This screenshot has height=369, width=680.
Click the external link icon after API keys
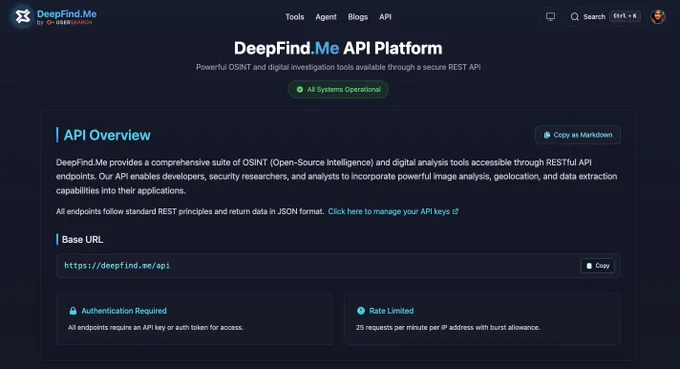(455, 211)
